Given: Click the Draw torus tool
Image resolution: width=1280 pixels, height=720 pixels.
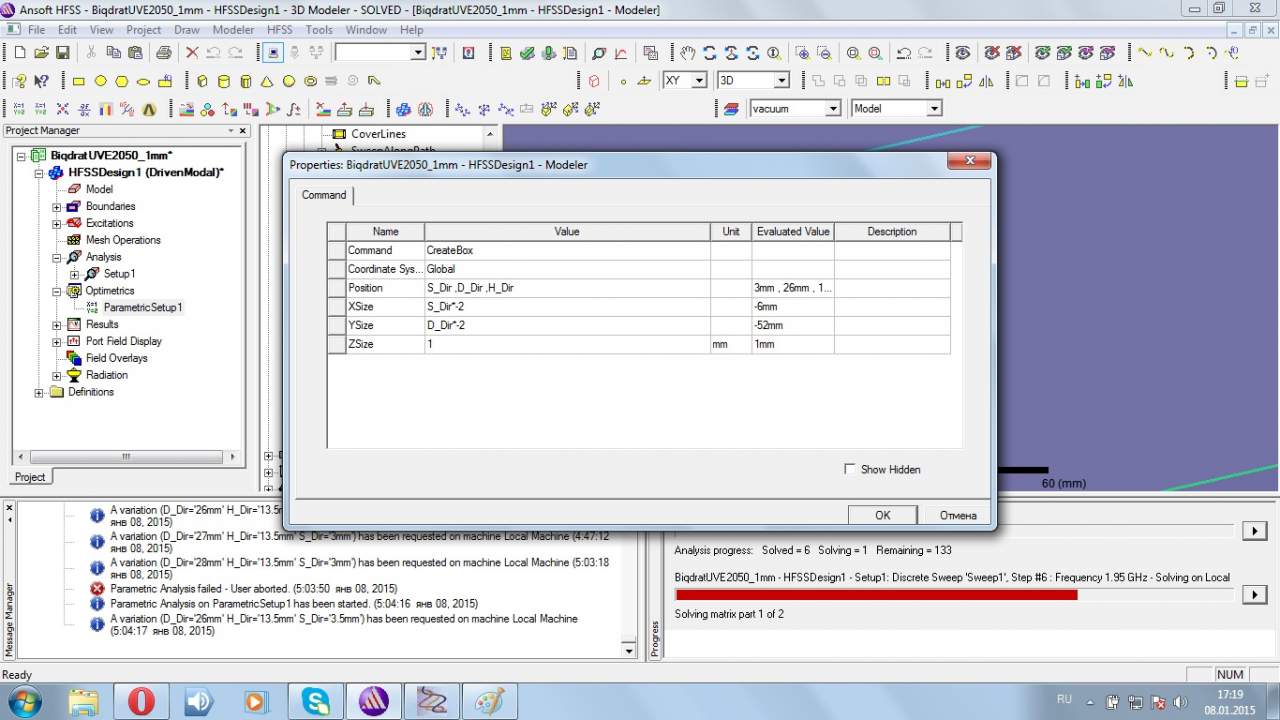Looking at the screenshot, I should click(x=311, y=81).
